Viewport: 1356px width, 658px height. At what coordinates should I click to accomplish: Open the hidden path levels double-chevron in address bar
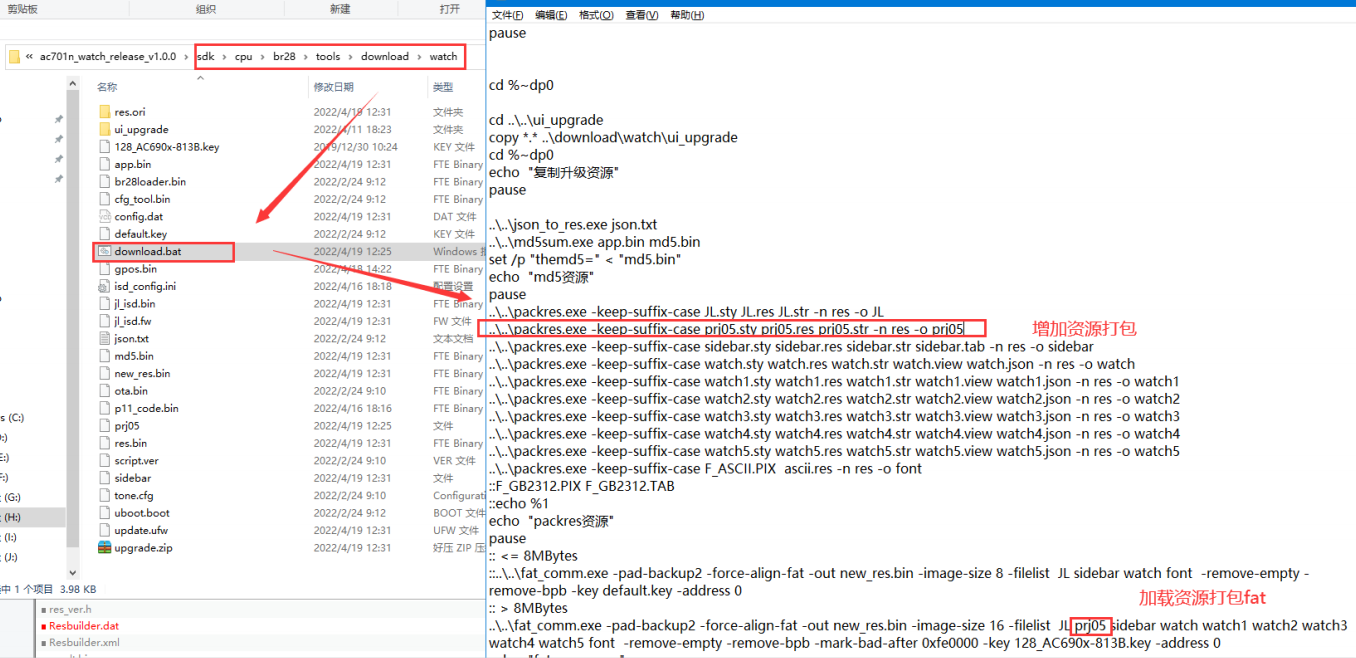pos(30,57)
